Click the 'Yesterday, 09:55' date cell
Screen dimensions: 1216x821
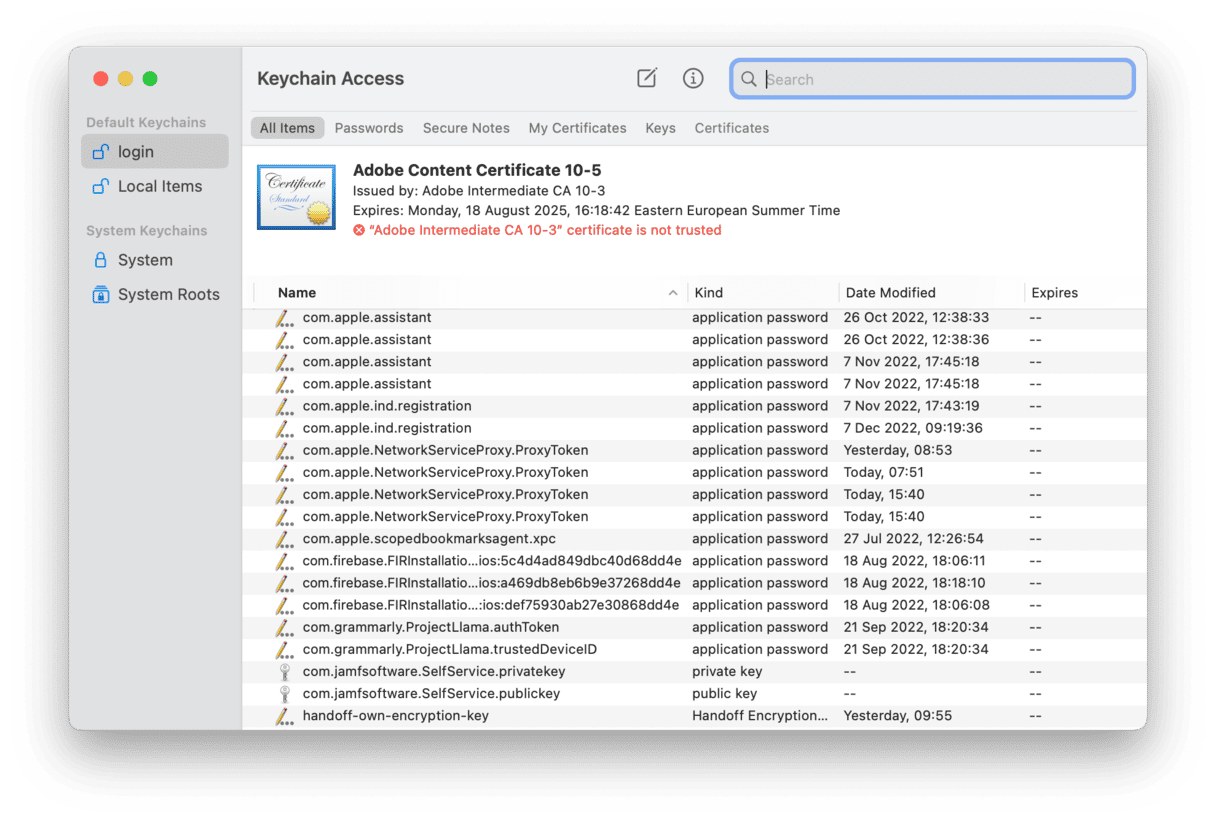point(898,716)
